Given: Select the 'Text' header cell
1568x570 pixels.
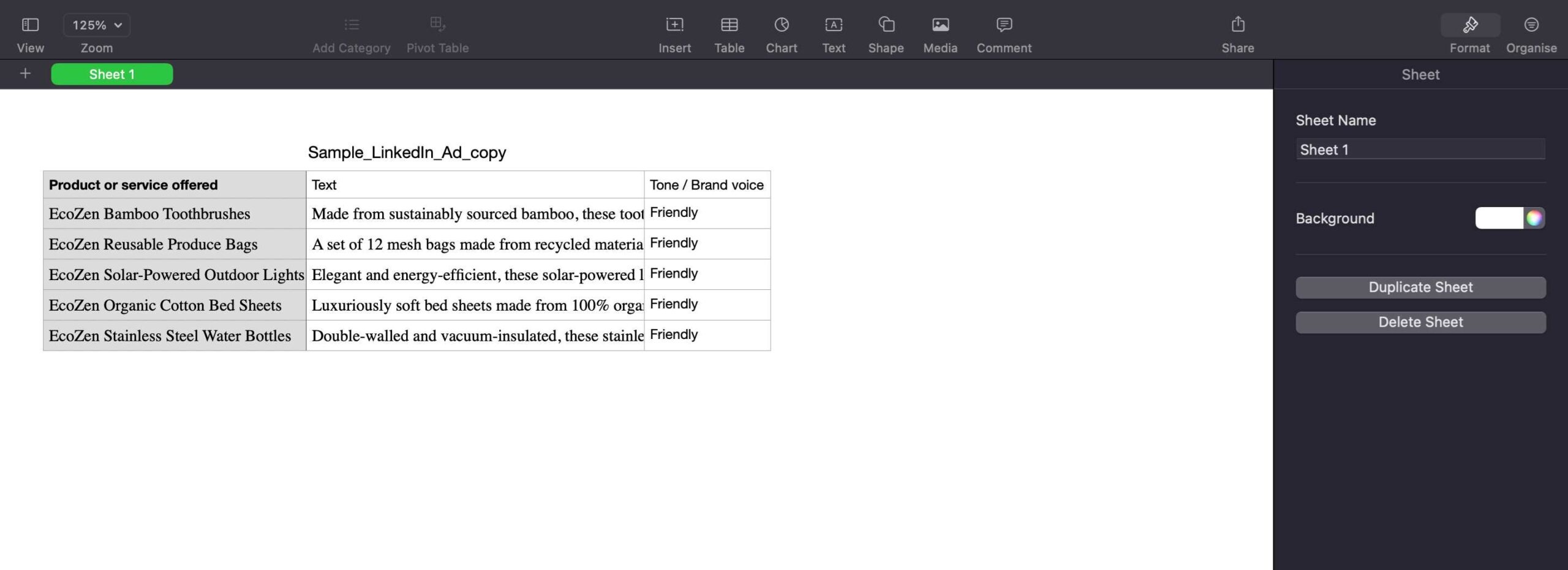Looking at the screenshot, I should [475, 184].
